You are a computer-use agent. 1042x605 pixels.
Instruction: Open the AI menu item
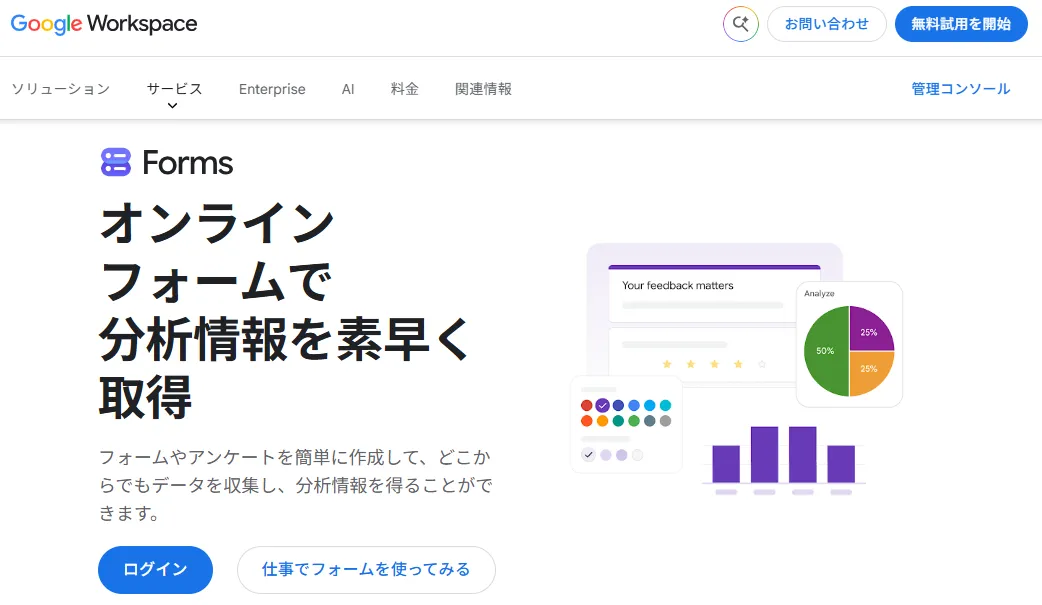coord(348,89)
